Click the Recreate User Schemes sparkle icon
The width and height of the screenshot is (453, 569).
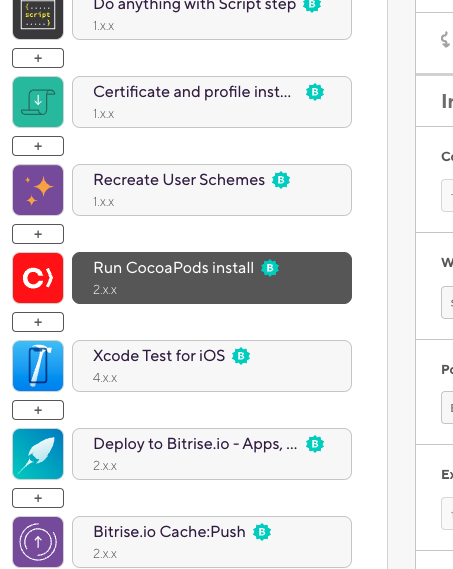pyautogui.click(x=38, y=190)
